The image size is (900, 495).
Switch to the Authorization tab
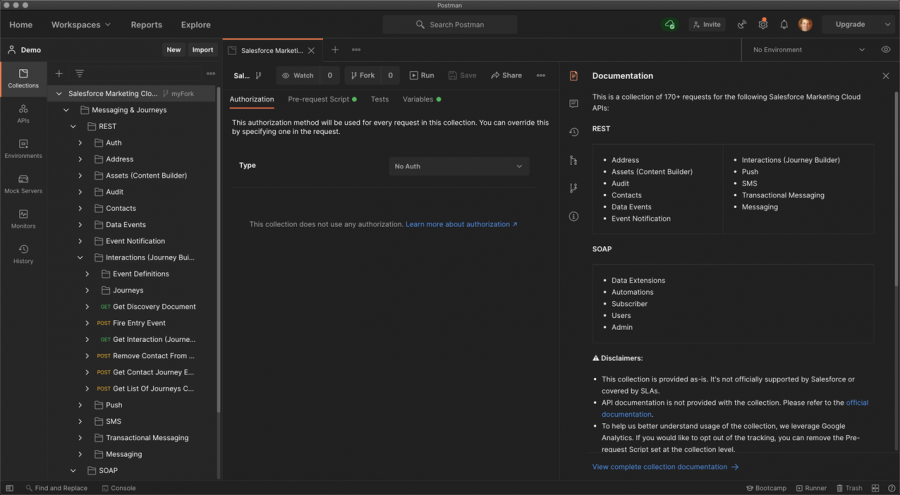(x=251, y=99)
